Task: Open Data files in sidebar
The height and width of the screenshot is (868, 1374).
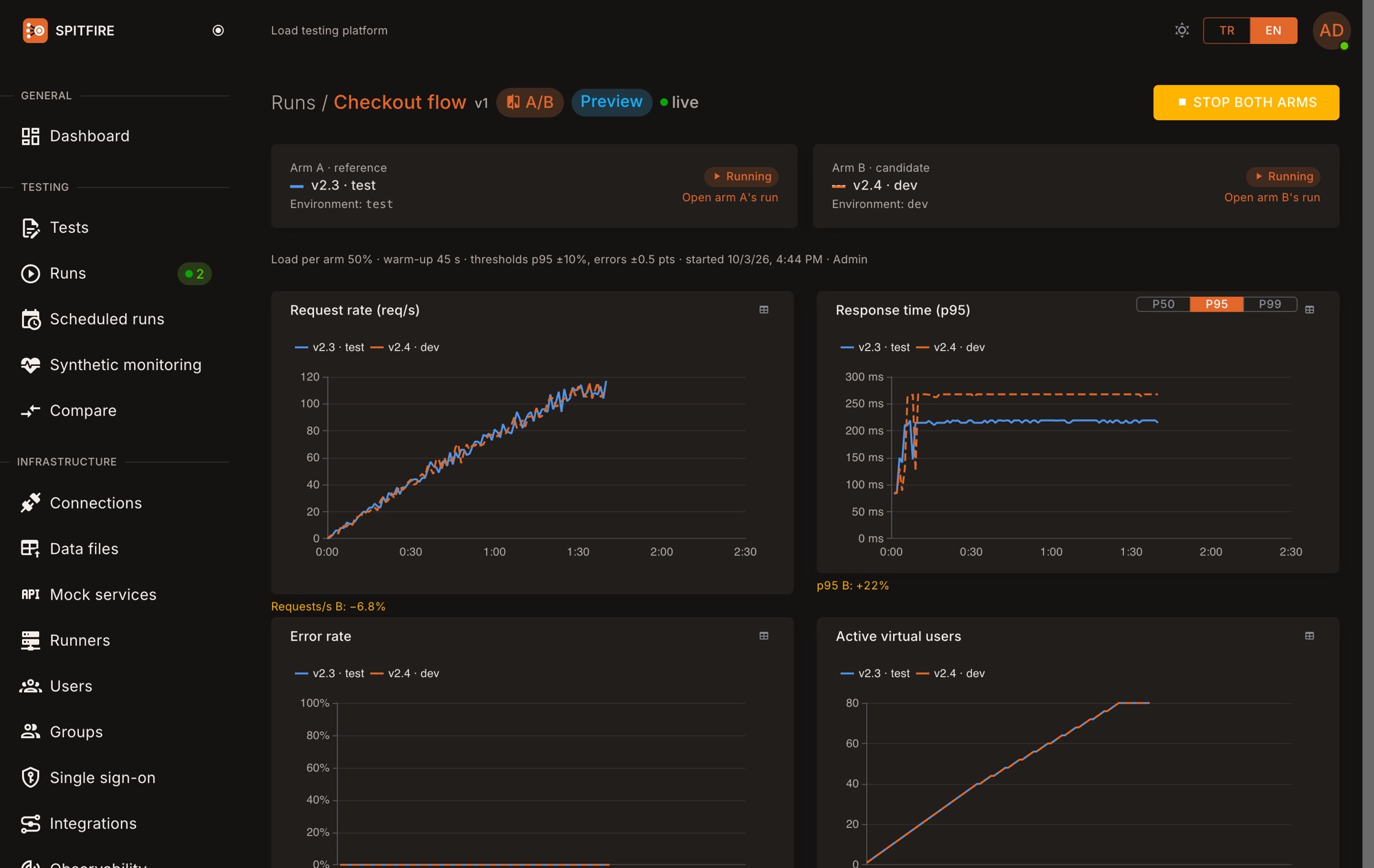Action: pos(84,549)
